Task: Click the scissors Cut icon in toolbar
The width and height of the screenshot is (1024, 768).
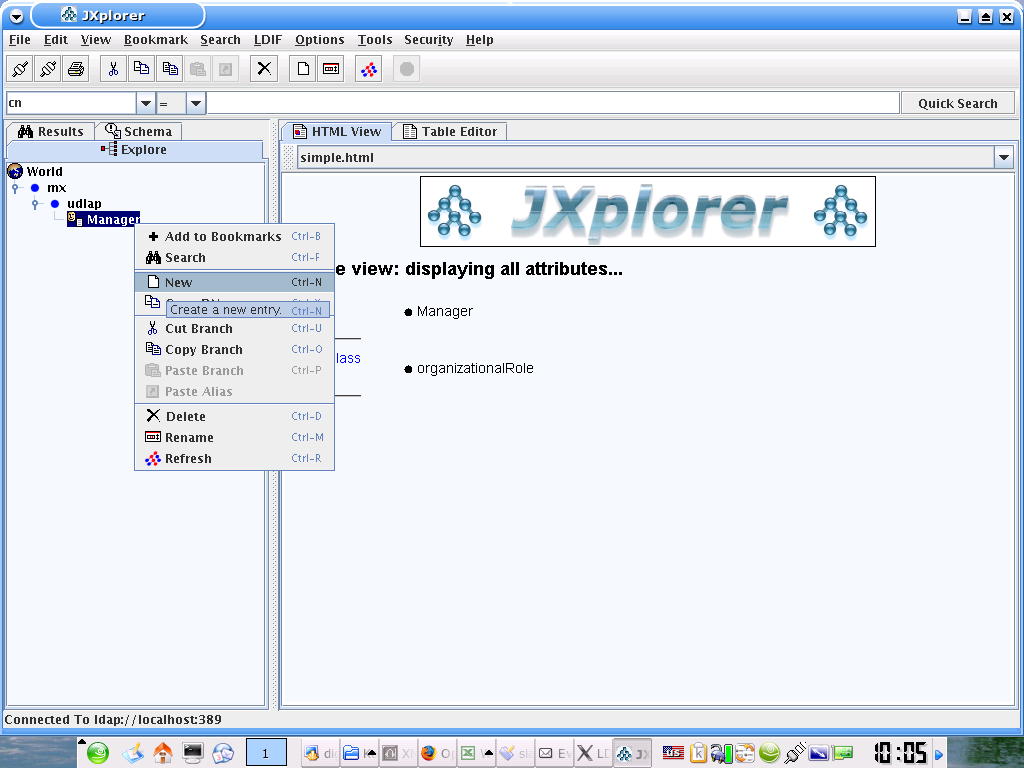Action: click(113, 69)
